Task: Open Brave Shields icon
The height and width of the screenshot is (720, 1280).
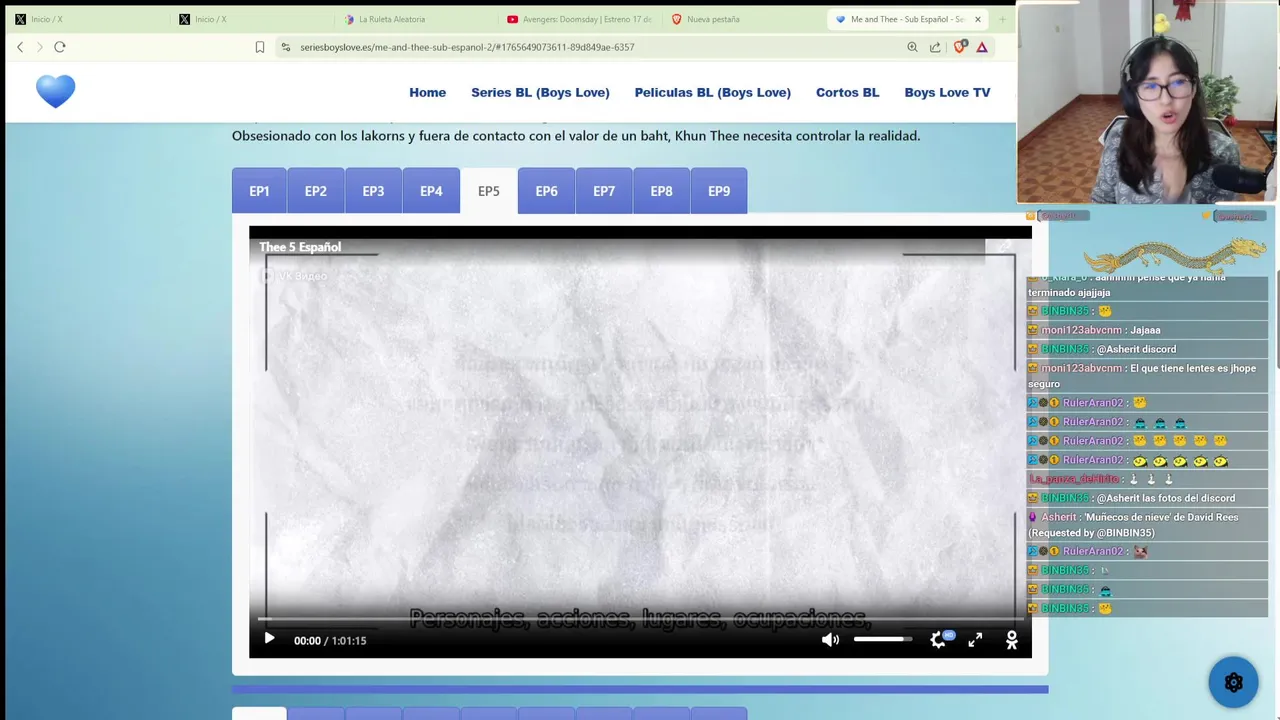Action: pos(960,47)
